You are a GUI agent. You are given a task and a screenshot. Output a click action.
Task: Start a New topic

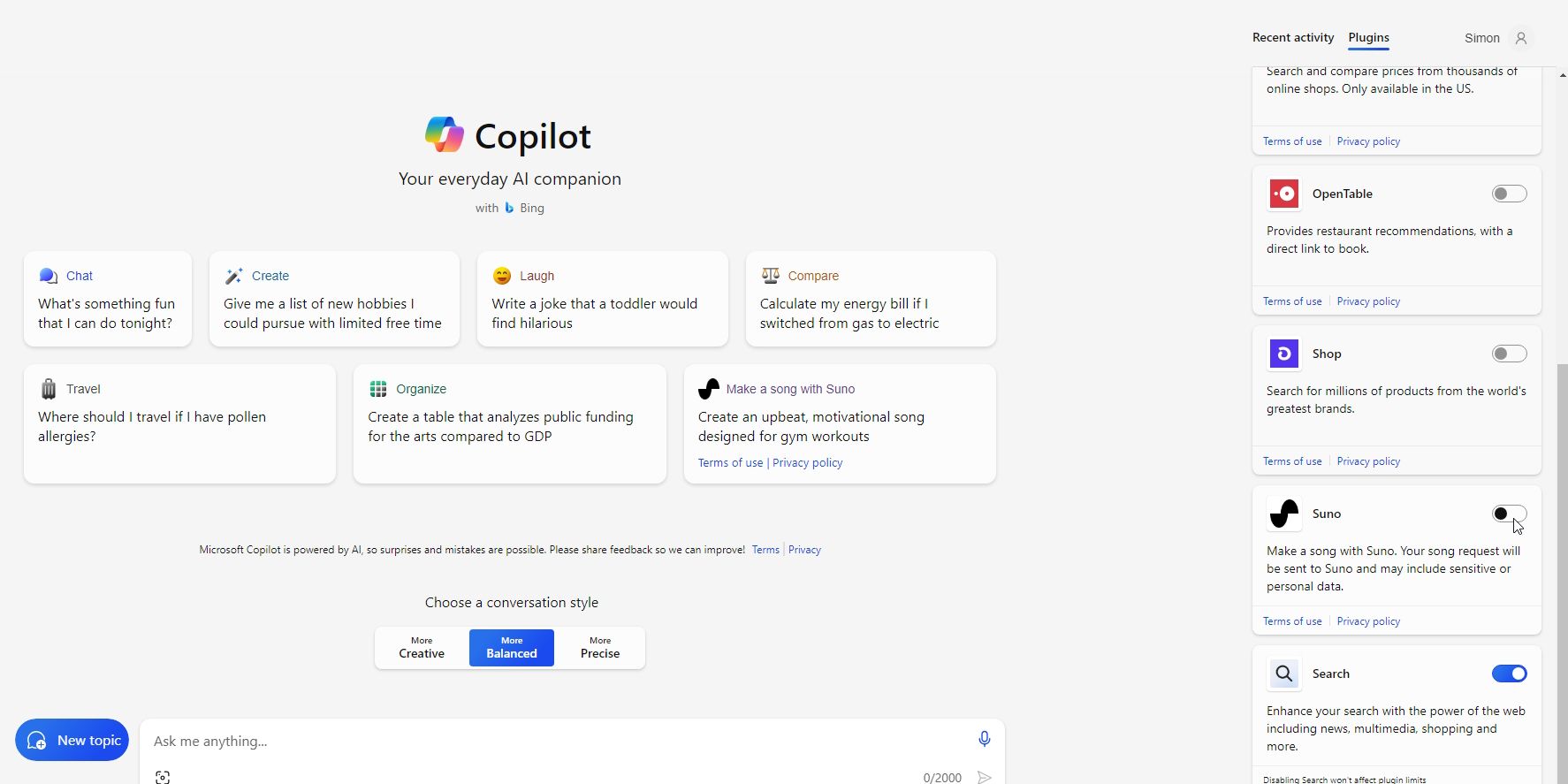pyautogui.click(x=72, y=740)
